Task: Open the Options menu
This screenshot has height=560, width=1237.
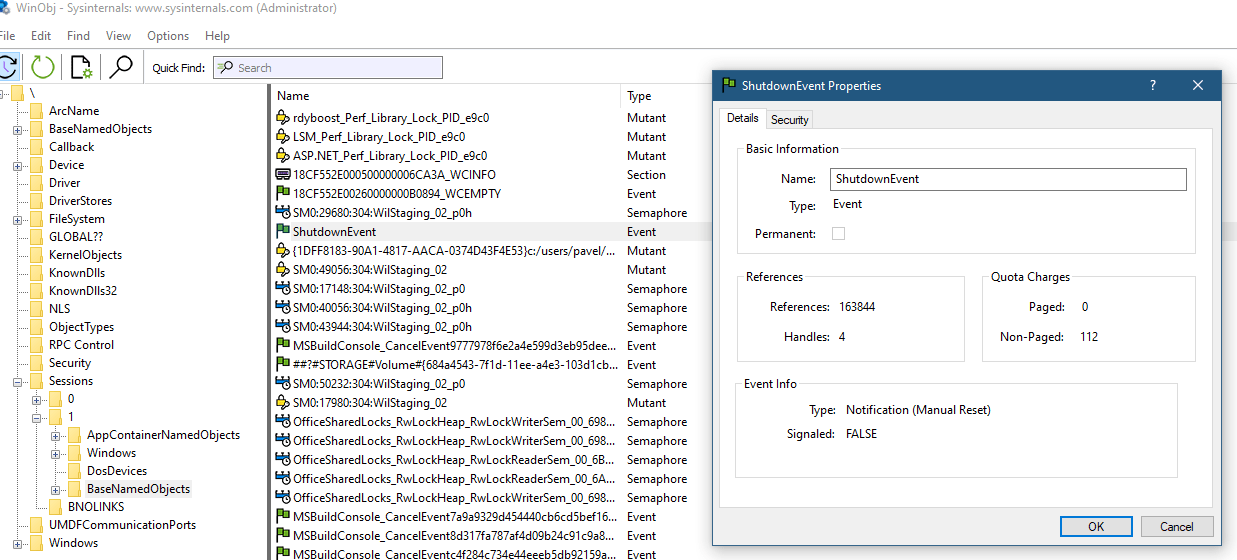Action: (x=168, y=36)
